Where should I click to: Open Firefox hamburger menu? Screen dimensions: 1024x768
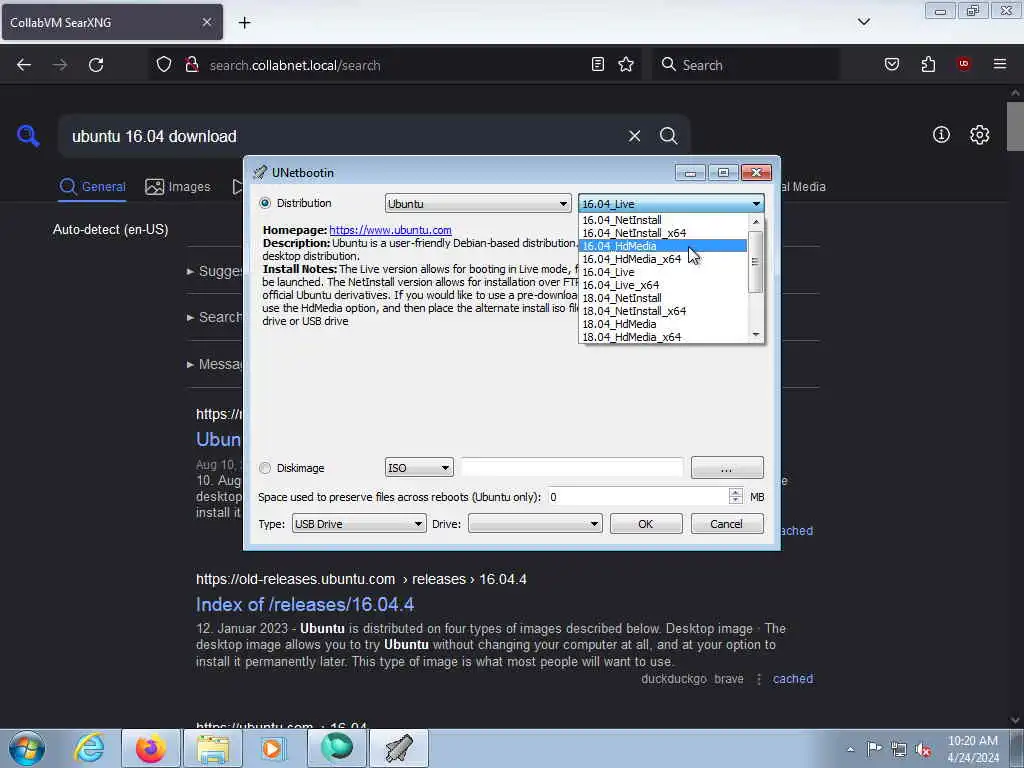pyautogui.click(x=1000, y=64)
